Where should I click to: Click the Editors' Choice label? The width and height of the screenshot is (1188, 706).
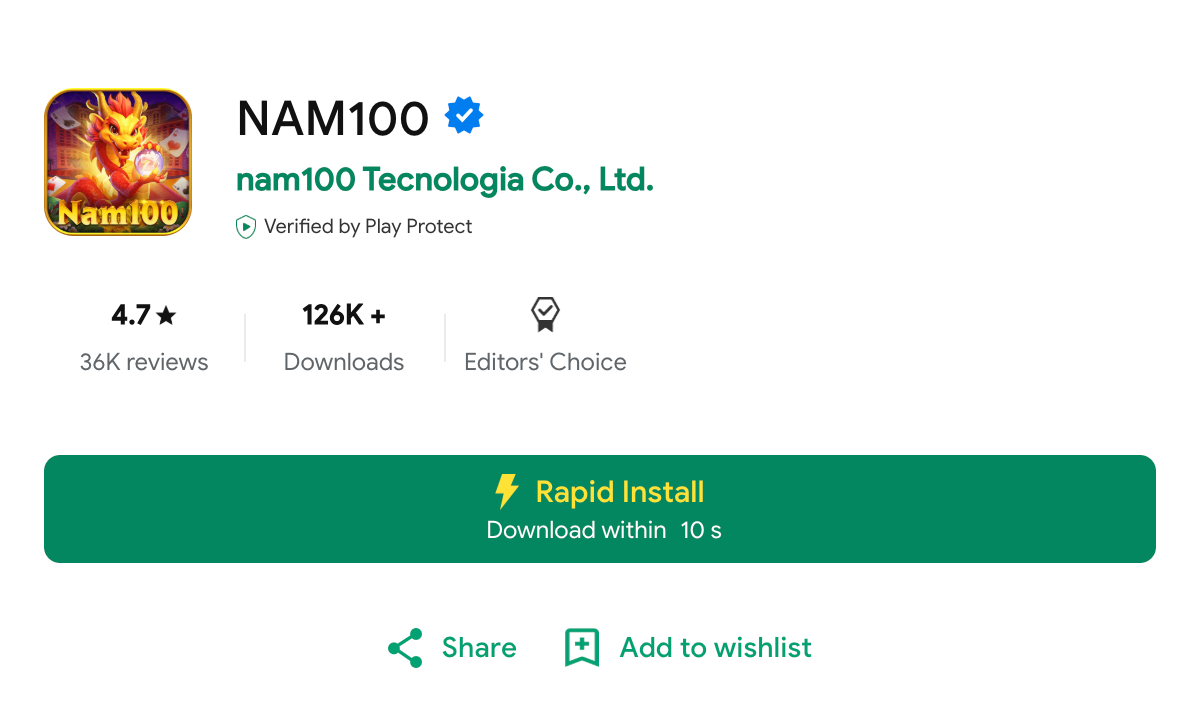pyautogui.click(x=546, y=362)
